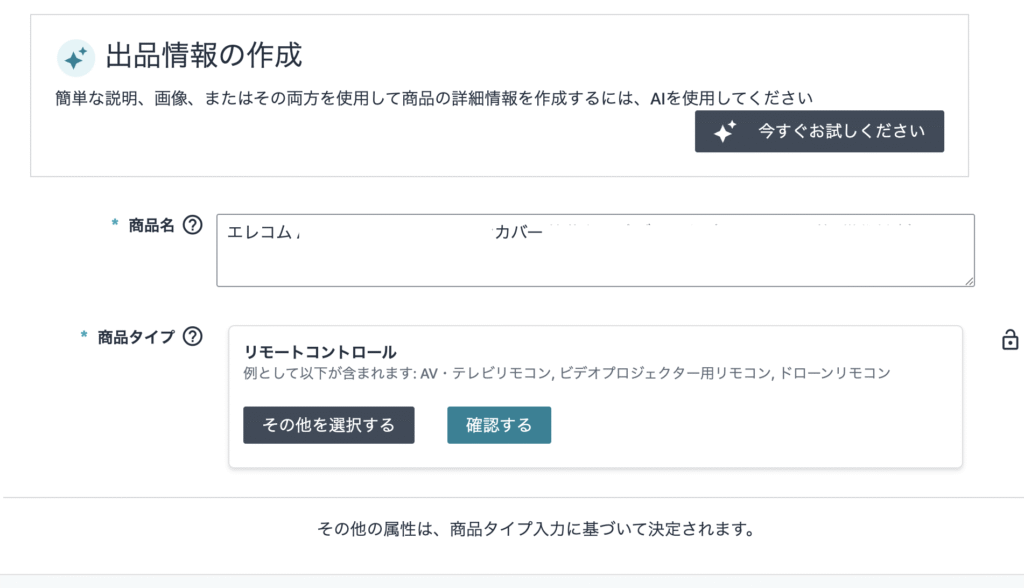Click the sparkle icon inside the try-now button
Screen dimensions: 1024x588
pos(725,131)
